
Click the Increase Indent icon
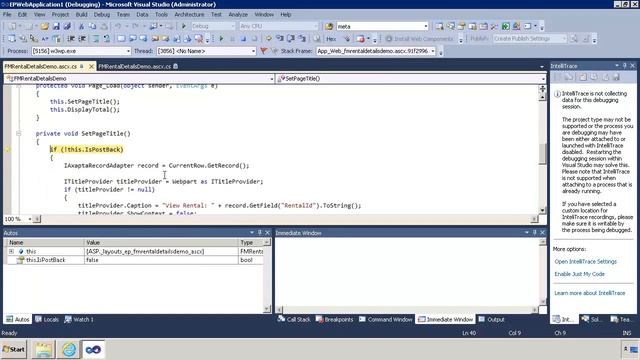pos(82,39)
